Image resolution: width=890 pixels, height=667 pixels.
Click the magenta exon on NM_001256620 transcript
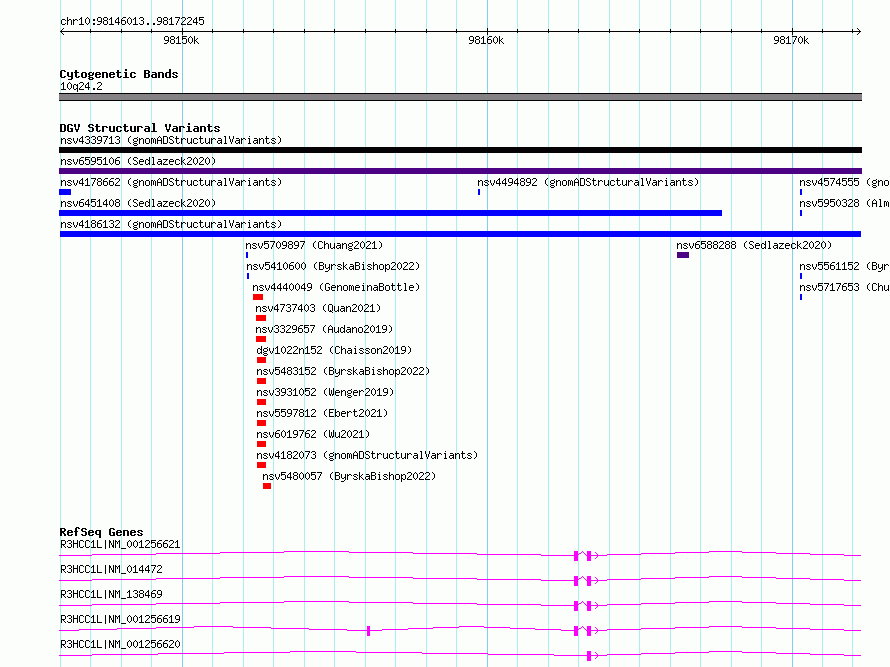589,656
